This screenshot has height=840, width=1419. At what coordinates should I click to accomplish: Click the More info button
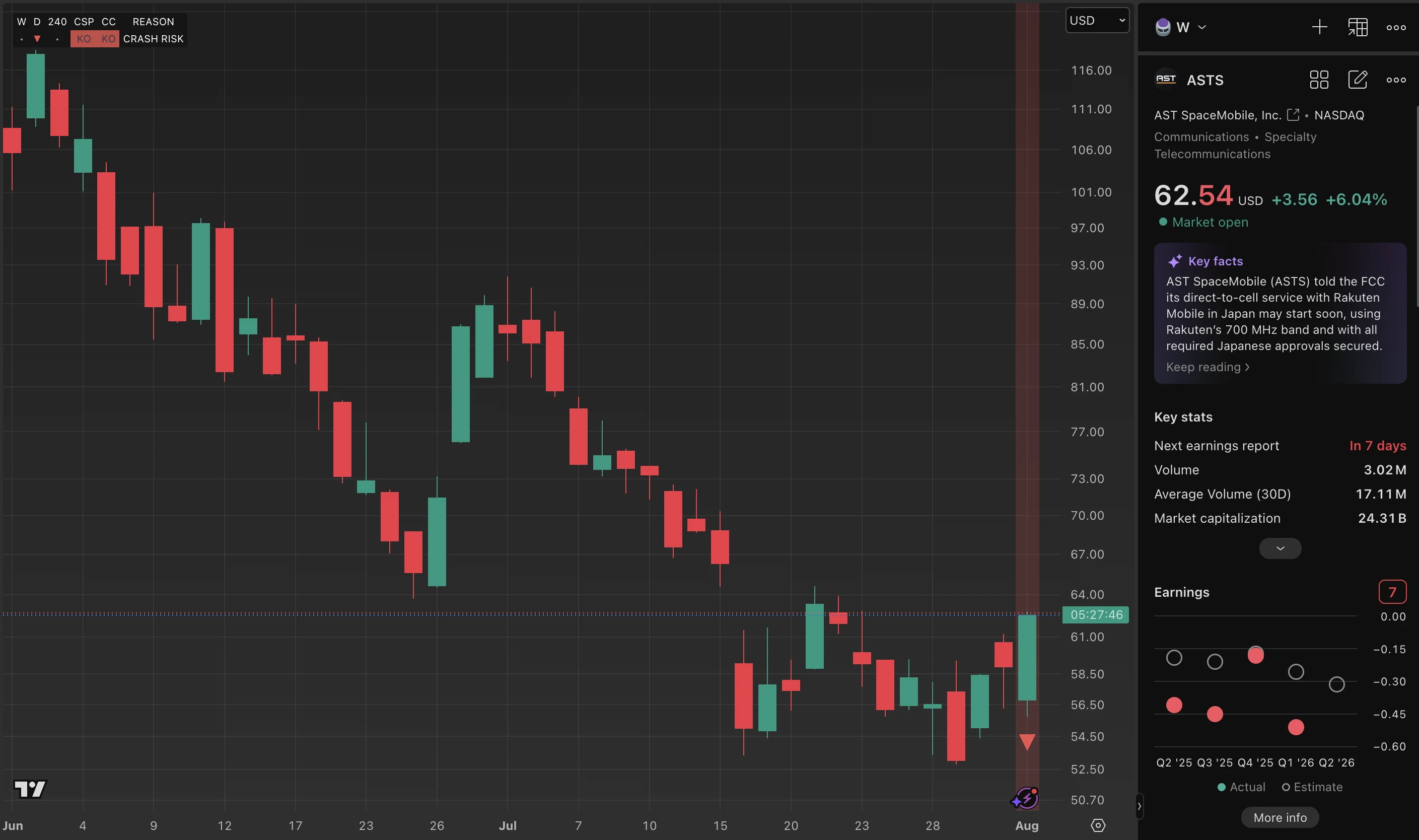[x=1280, y=817]
